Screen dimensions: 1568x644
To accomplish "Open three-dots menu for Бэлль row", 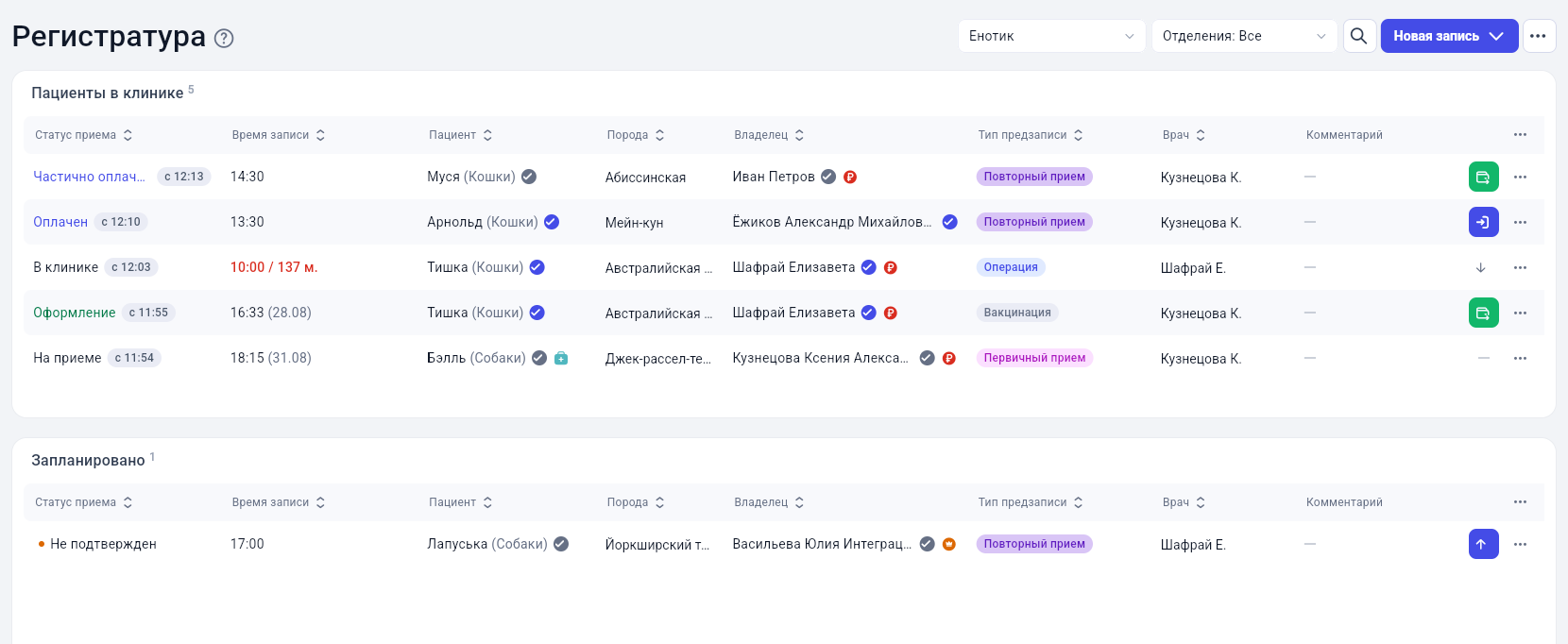I will pyautogui.click(x=1520, y=358).
